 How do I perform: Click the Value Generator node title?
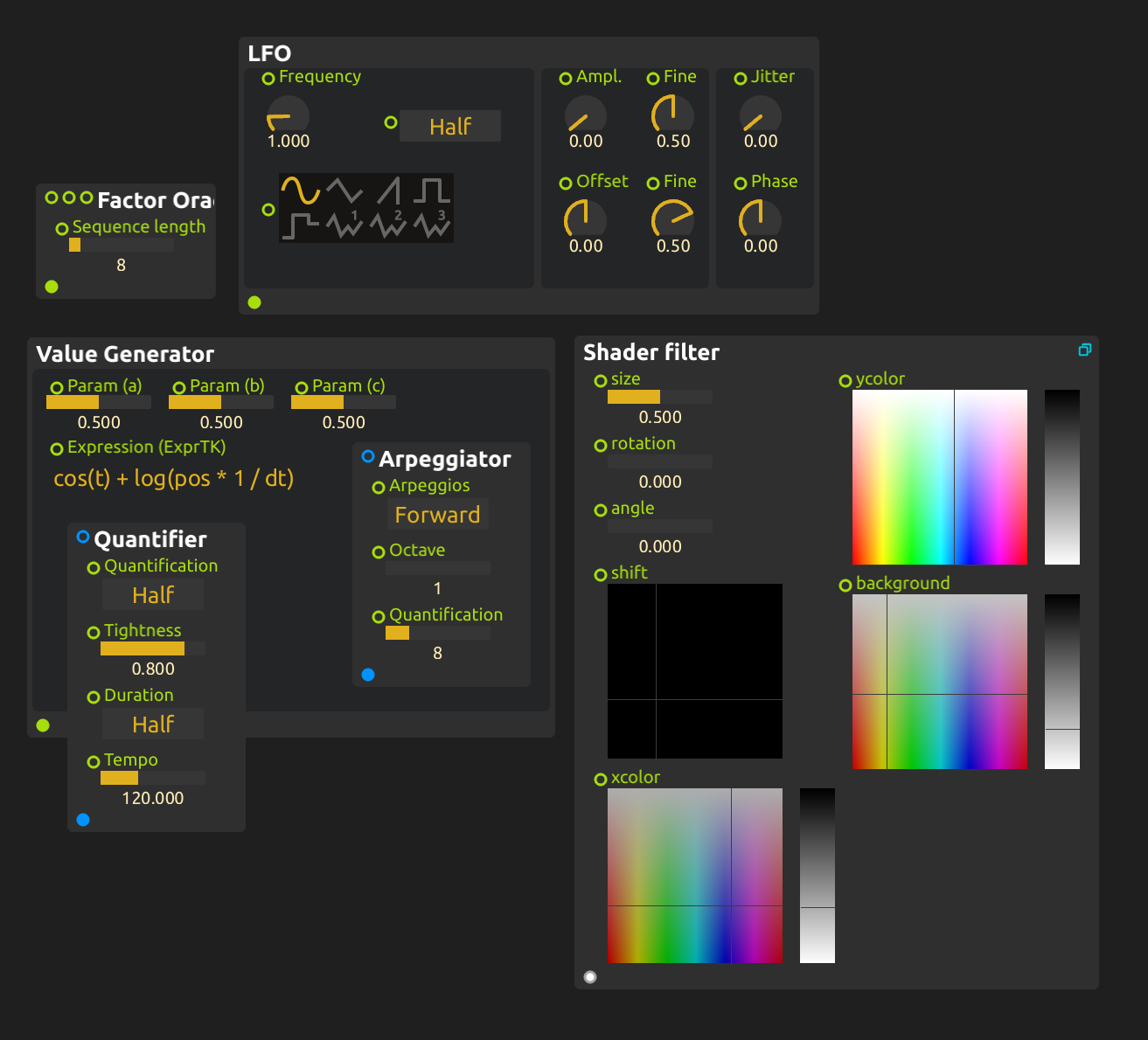[125, 354]
